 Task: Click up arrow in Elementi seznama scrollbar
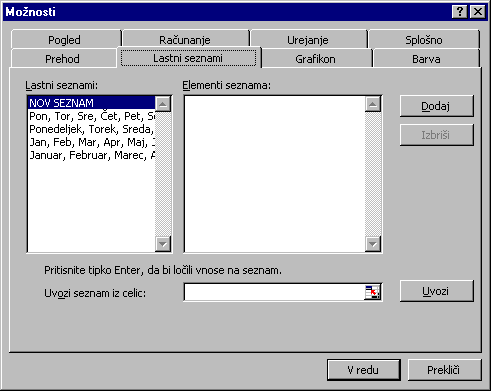coord(373,104)
